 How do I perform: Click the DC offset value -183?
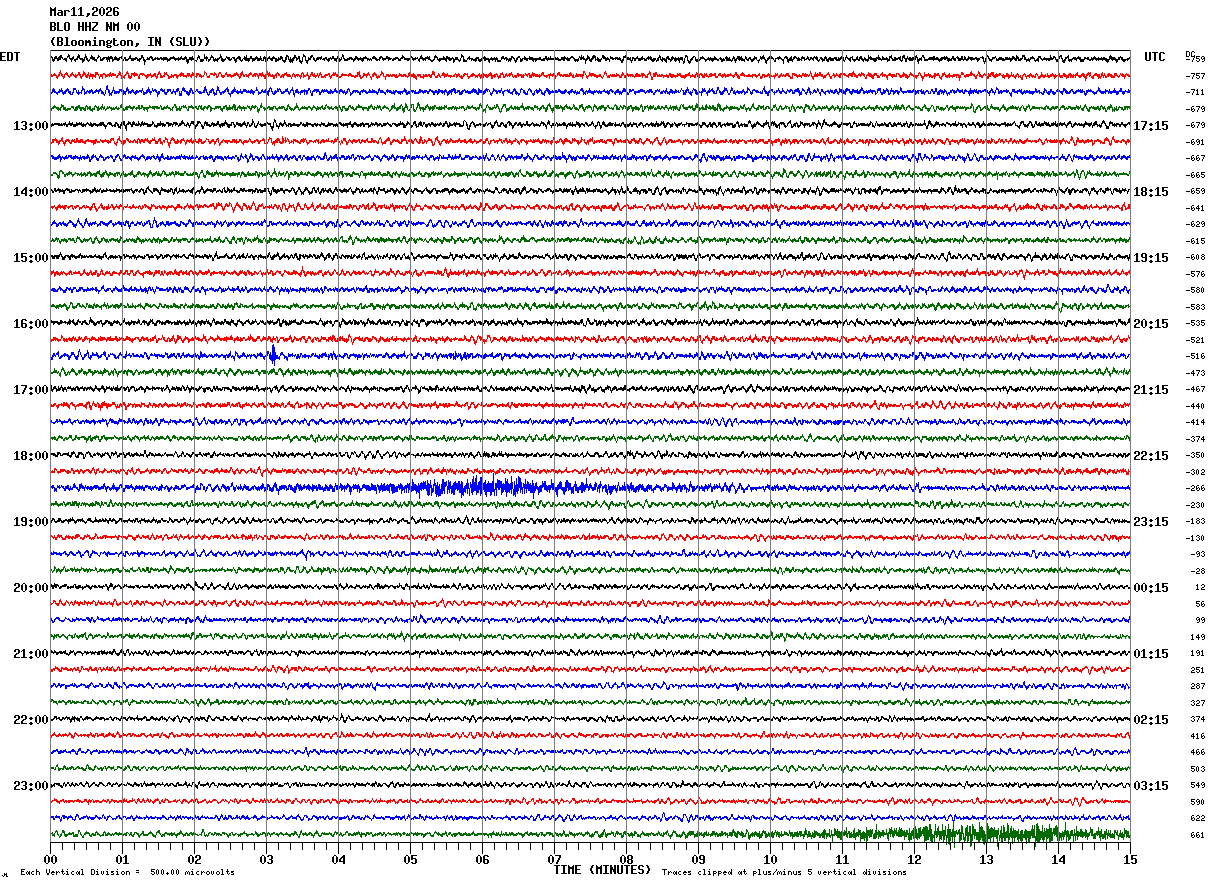(1195, 521)
